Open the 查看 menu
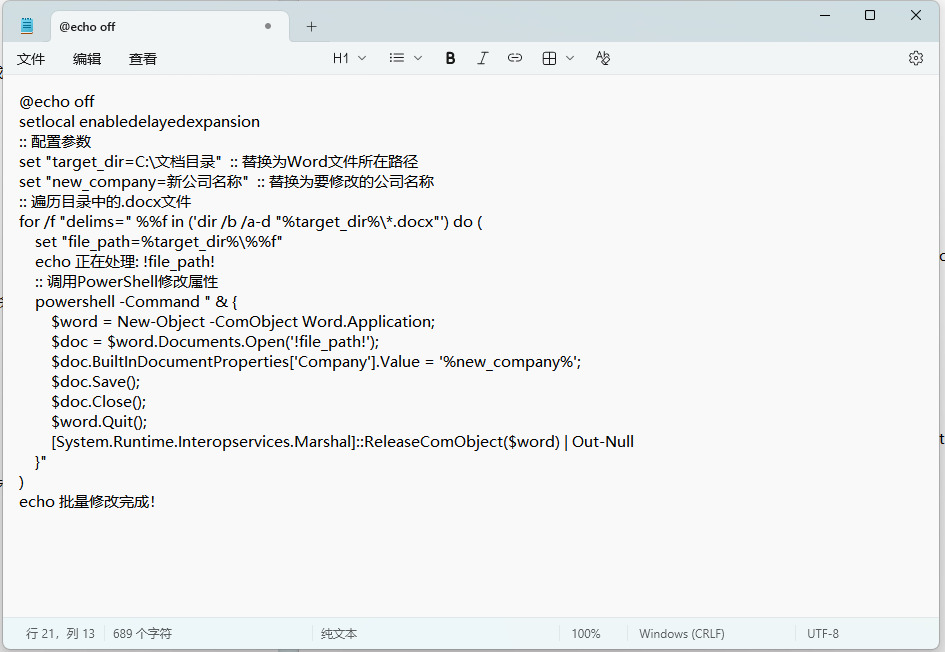 [143, 59]
